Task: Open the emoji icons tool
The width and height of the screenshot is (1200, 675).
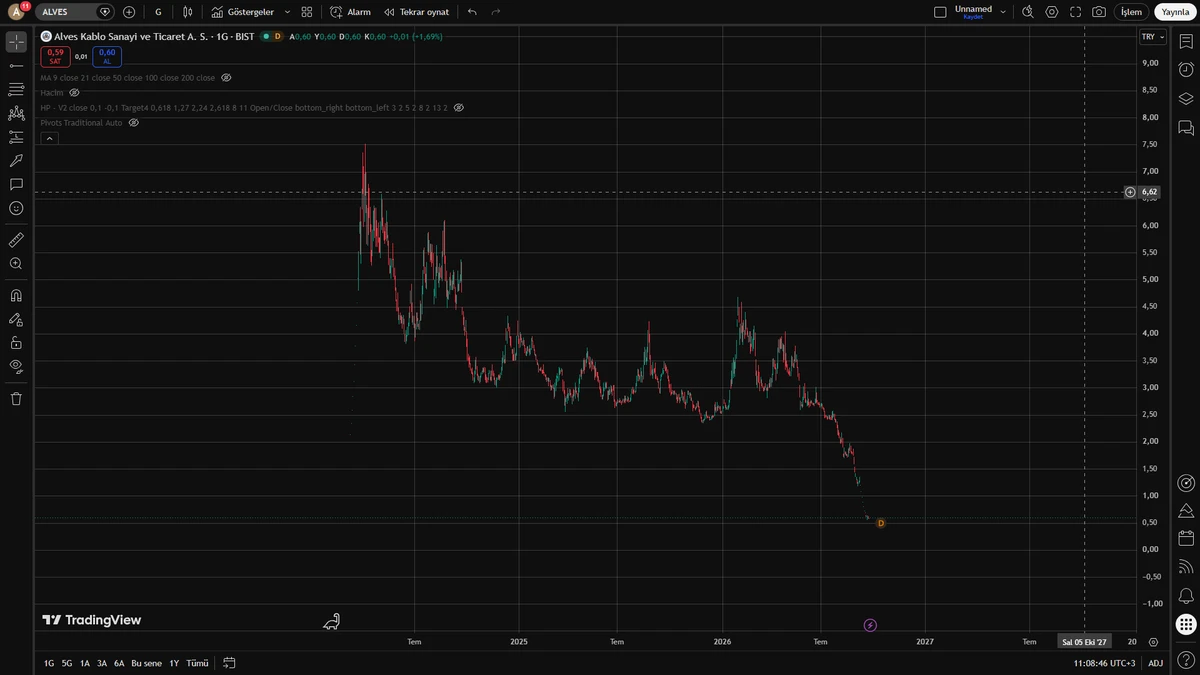Action: (16, 208)
